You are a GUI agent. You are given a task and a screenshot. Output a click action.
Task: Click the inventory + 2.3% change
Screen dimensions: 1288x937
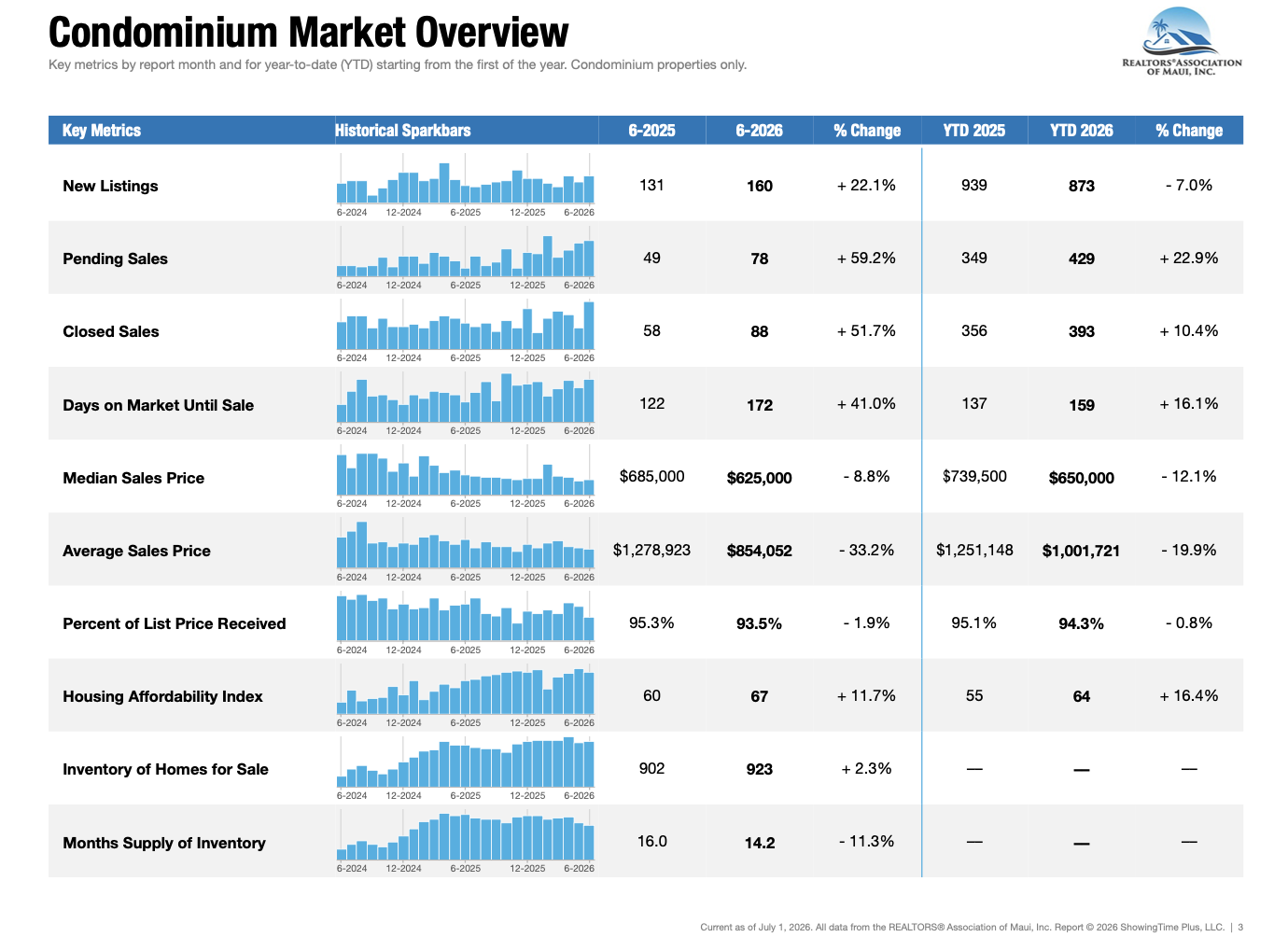[866, 768]
